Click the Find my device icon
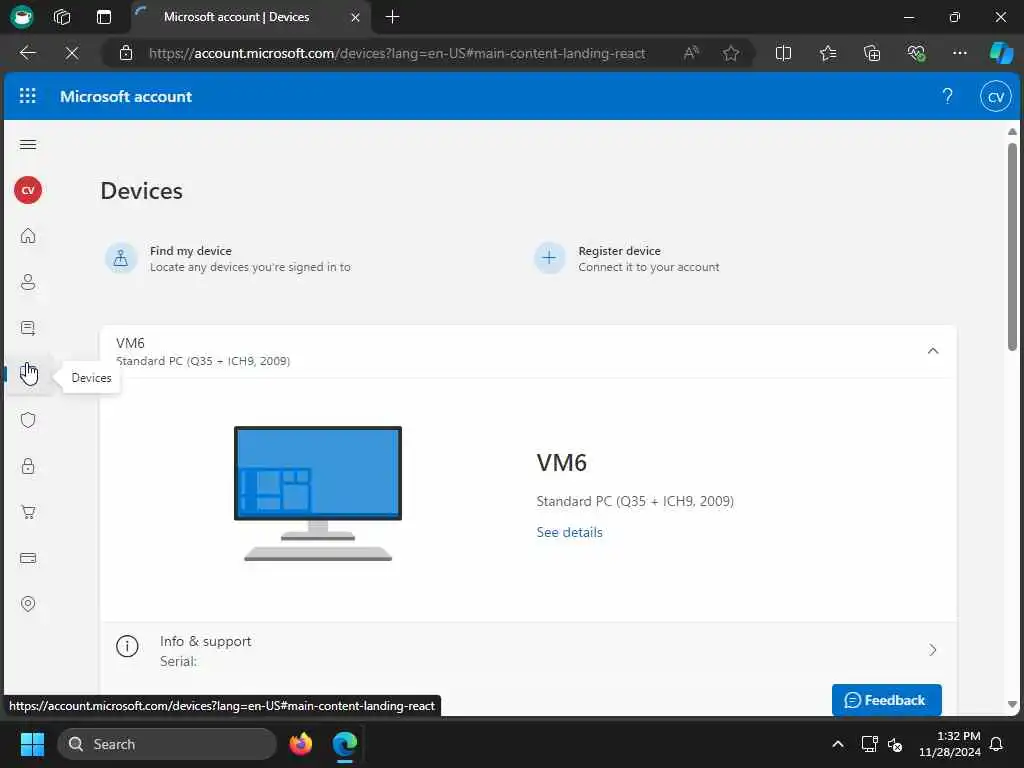This screenshot has height=768, width=1024. click(121, 259)
